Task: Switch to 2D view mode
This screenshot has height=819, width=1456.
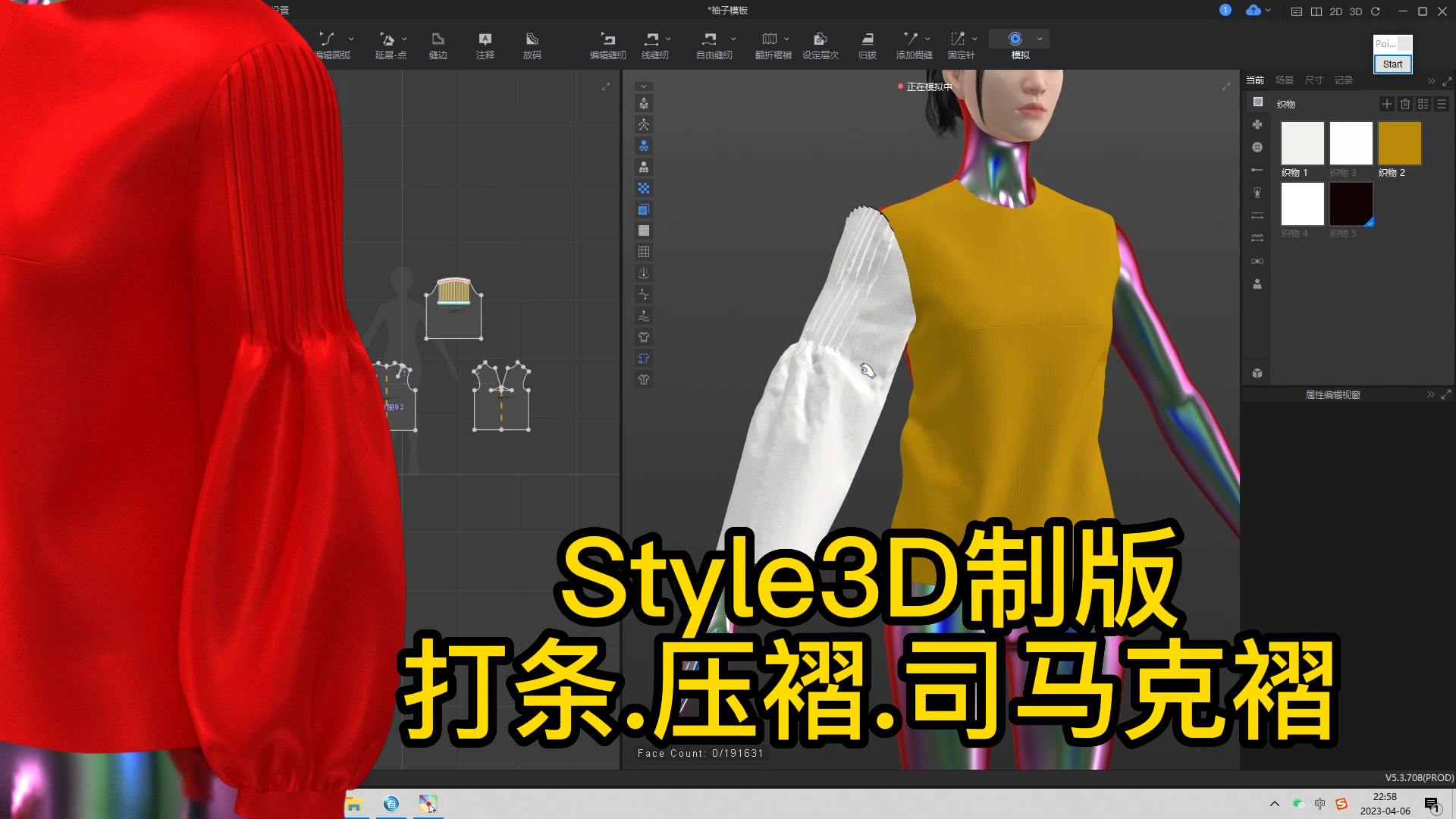Action: point(1336,11)
